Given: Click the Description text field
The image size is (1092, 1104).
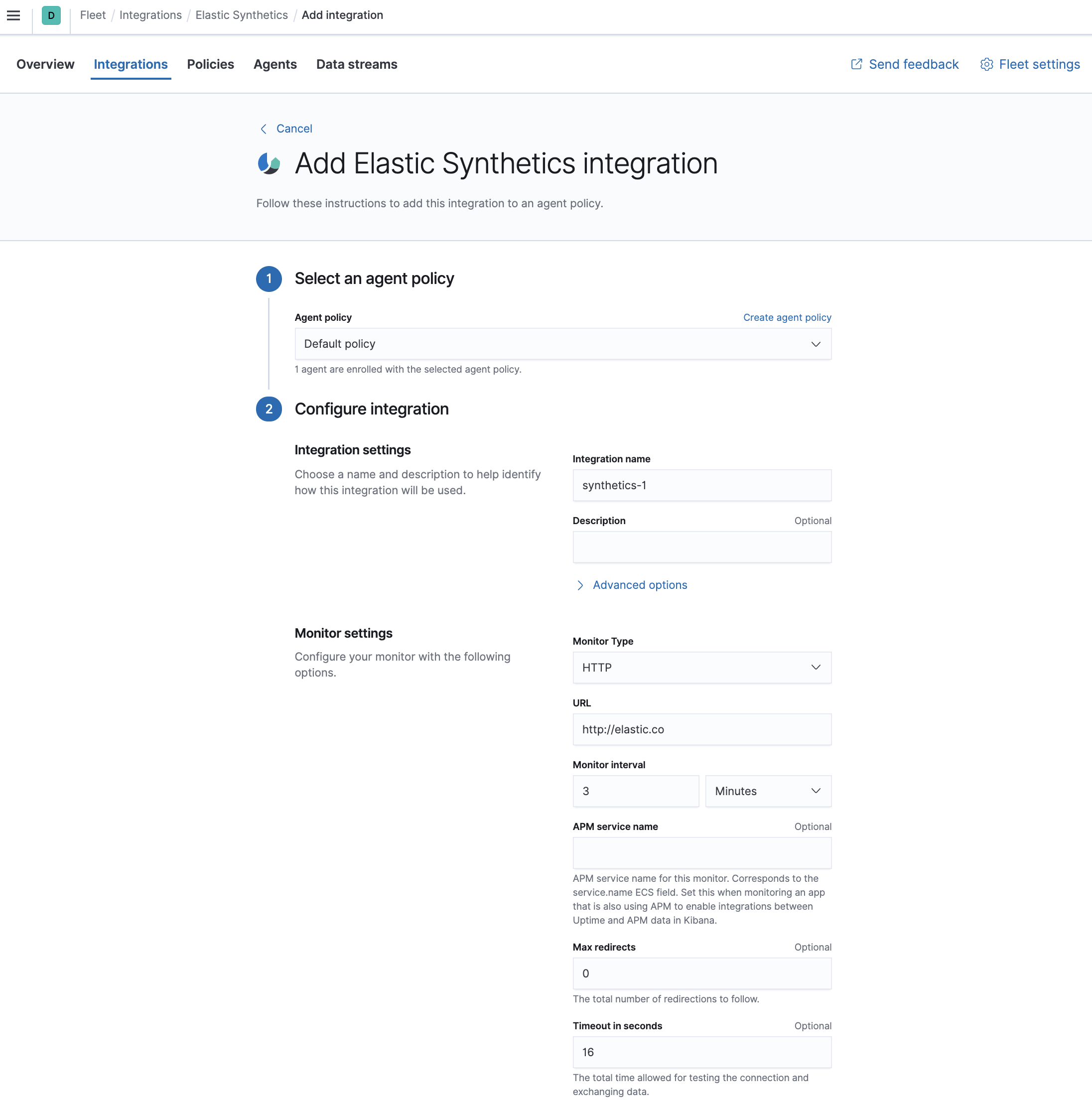Looking at the screenshot, I should click(x=702, y=547).
